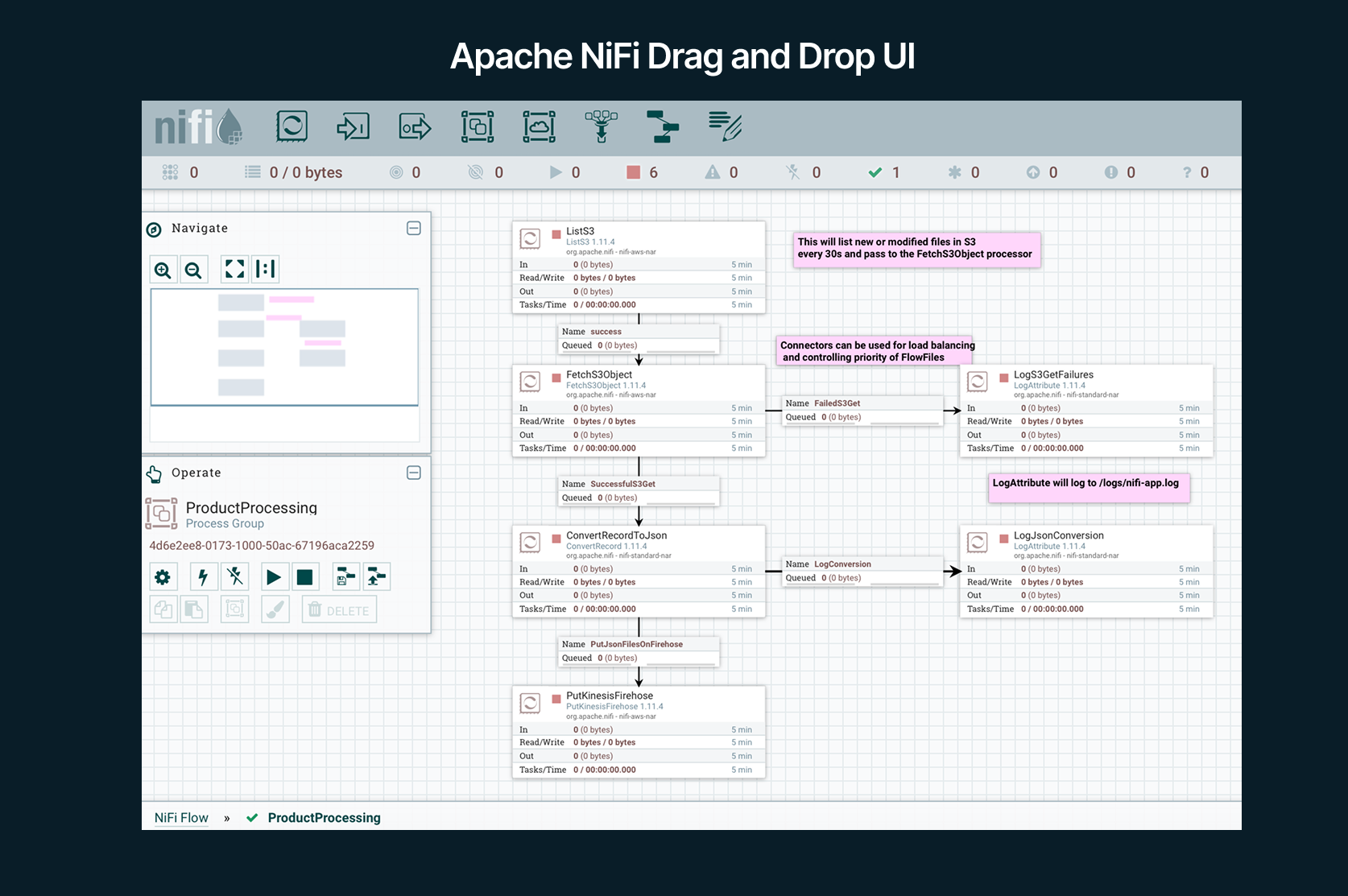Stop the flow with the stop button

305,577
